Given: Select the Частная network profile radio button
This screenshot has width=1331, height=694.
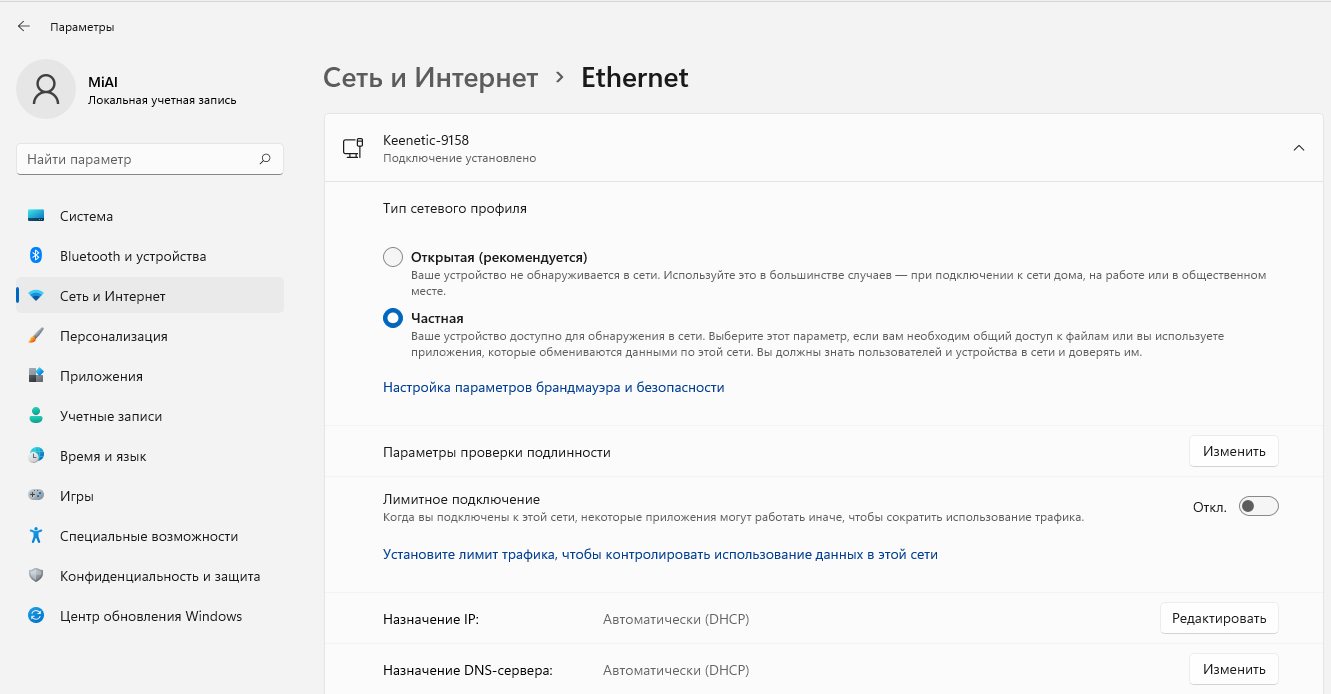Looking at the screenshot, I should point(393,318).
